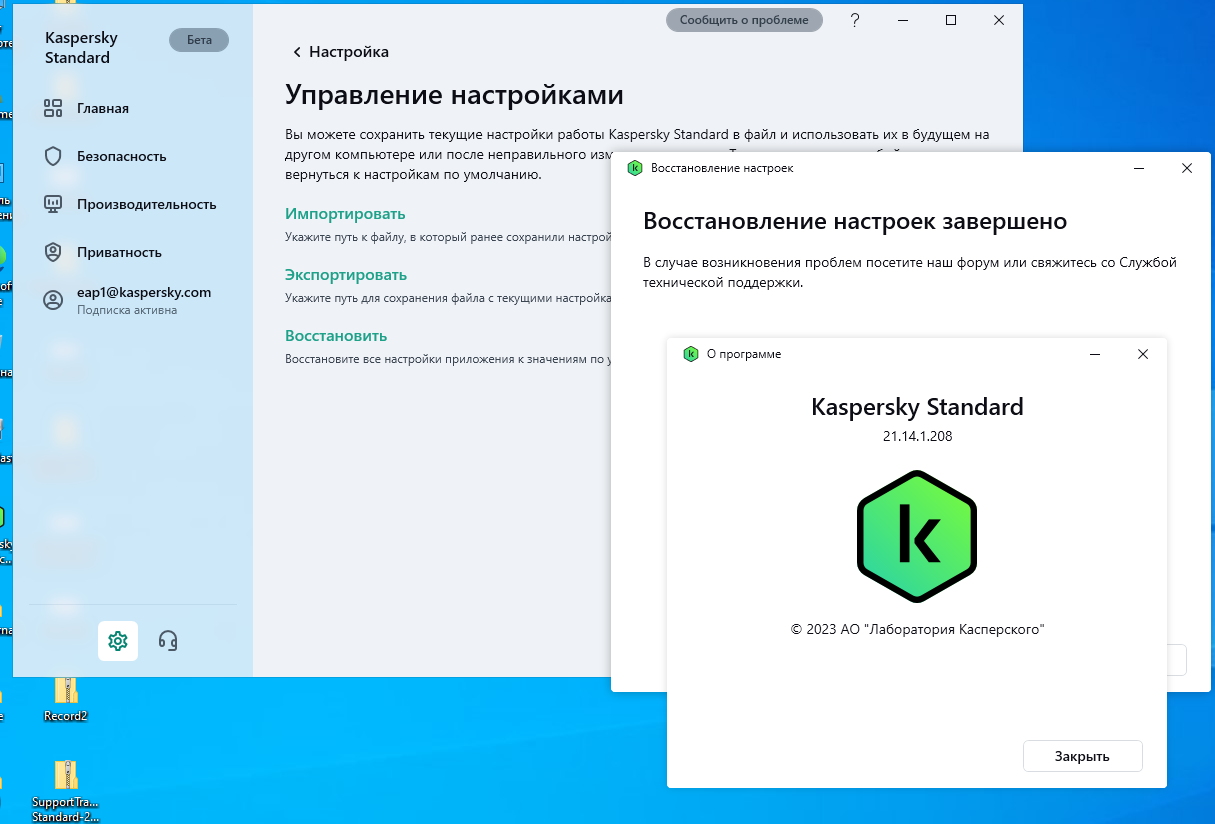Viewport: 1215px width, 824px height.
Task: Click the Kaspersky icon in the Восстановление настроек title bar
Action: (x=634, y=168)
